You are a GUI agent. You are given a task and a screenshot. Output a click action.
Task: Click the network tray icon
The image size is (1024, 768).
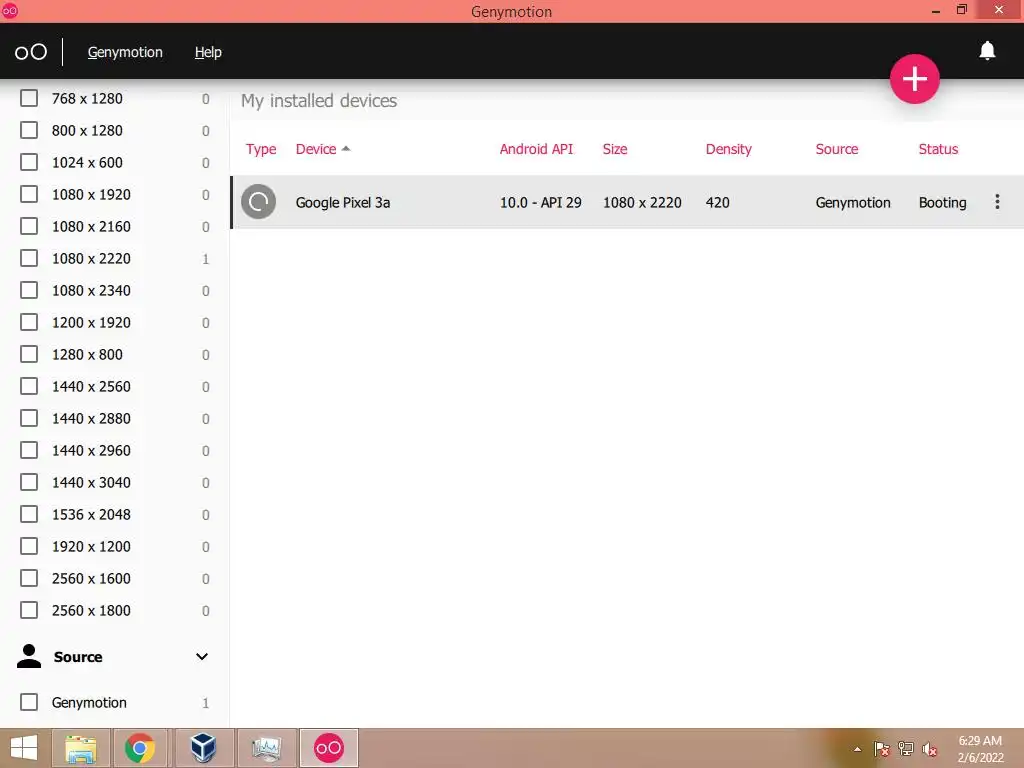(906, 749)
